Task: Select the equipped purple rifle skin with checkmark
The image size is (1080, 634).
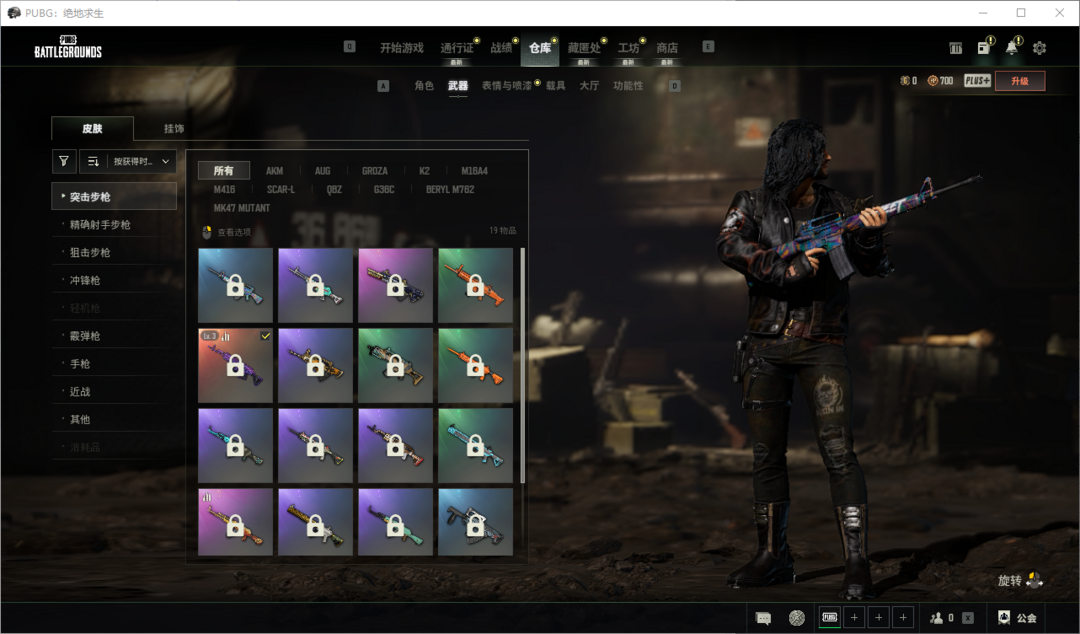Action: tap(236, 365)
